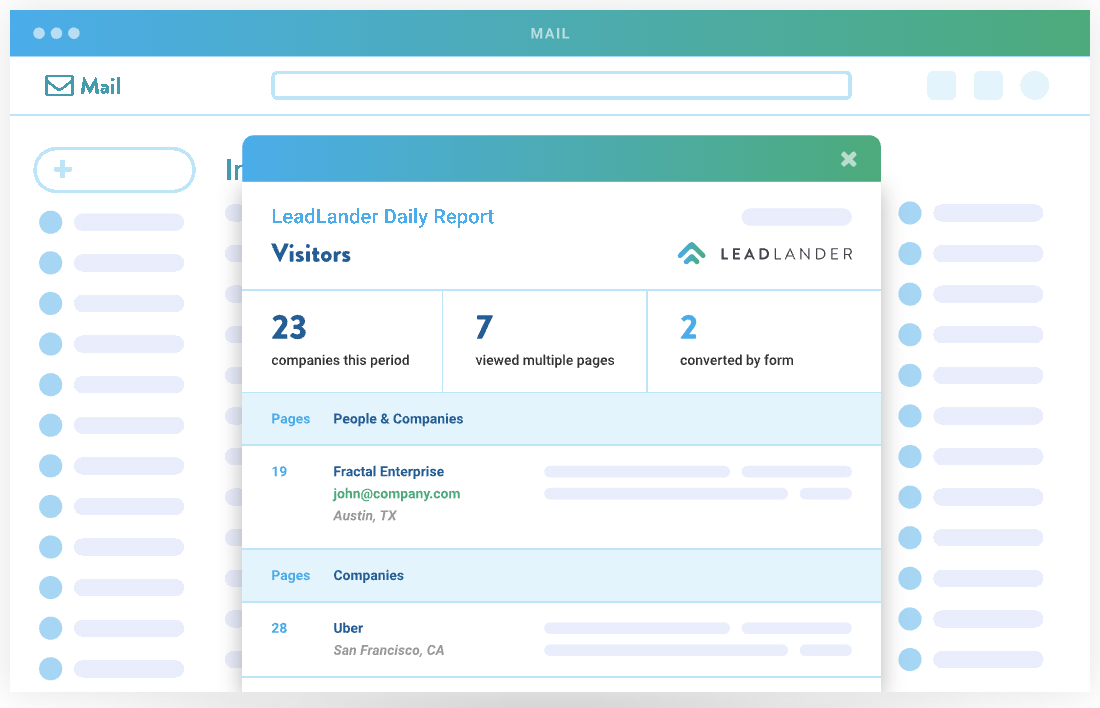
Task: Click the "MAIL" window title text
Action: [550, 34]
